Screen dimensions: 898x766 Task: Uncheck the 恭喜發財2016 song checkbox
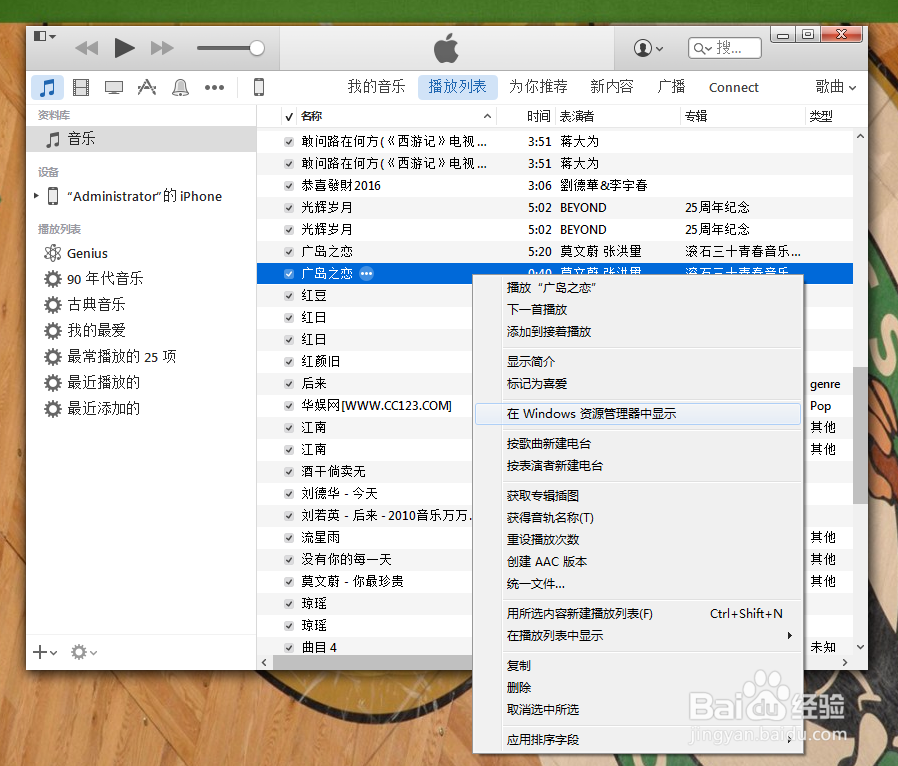pyautogui.click(x=289, y=186)
